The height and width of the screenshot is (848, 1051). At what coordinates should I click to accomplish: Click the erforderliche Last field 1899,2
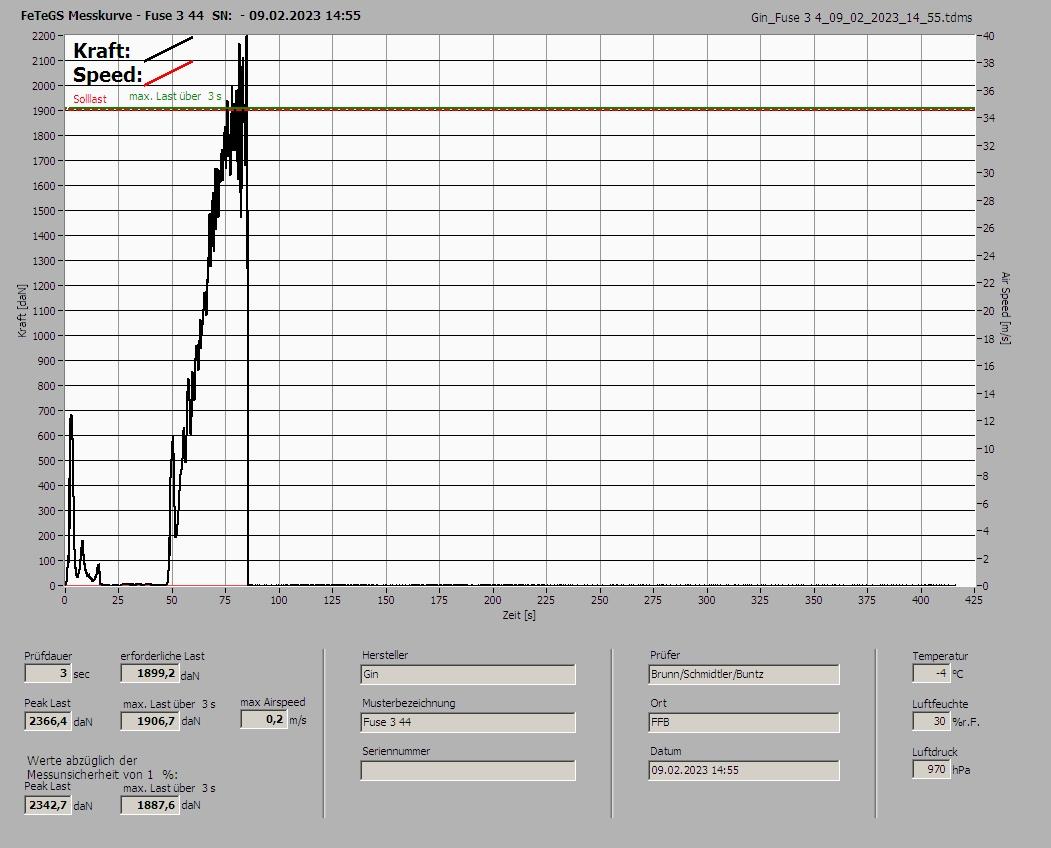click(x=149, y=673)
